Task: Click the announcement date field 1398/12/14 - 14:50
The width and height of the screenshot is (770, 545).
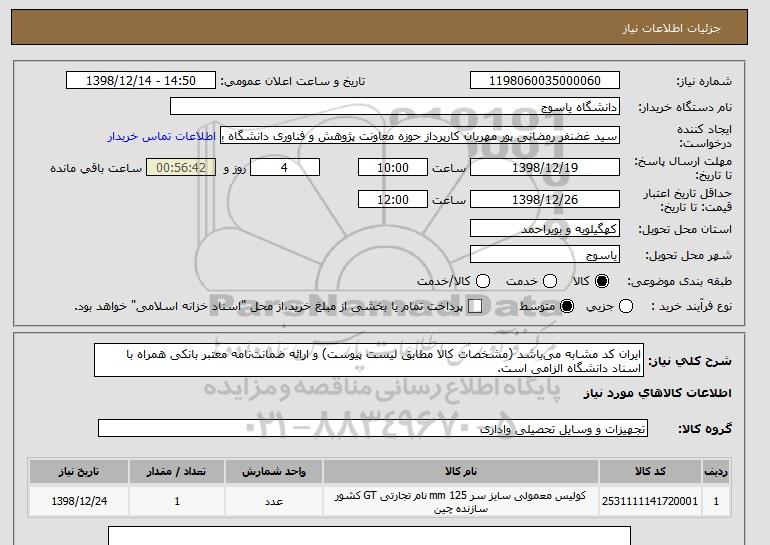Action: click(x=141, y=81)
